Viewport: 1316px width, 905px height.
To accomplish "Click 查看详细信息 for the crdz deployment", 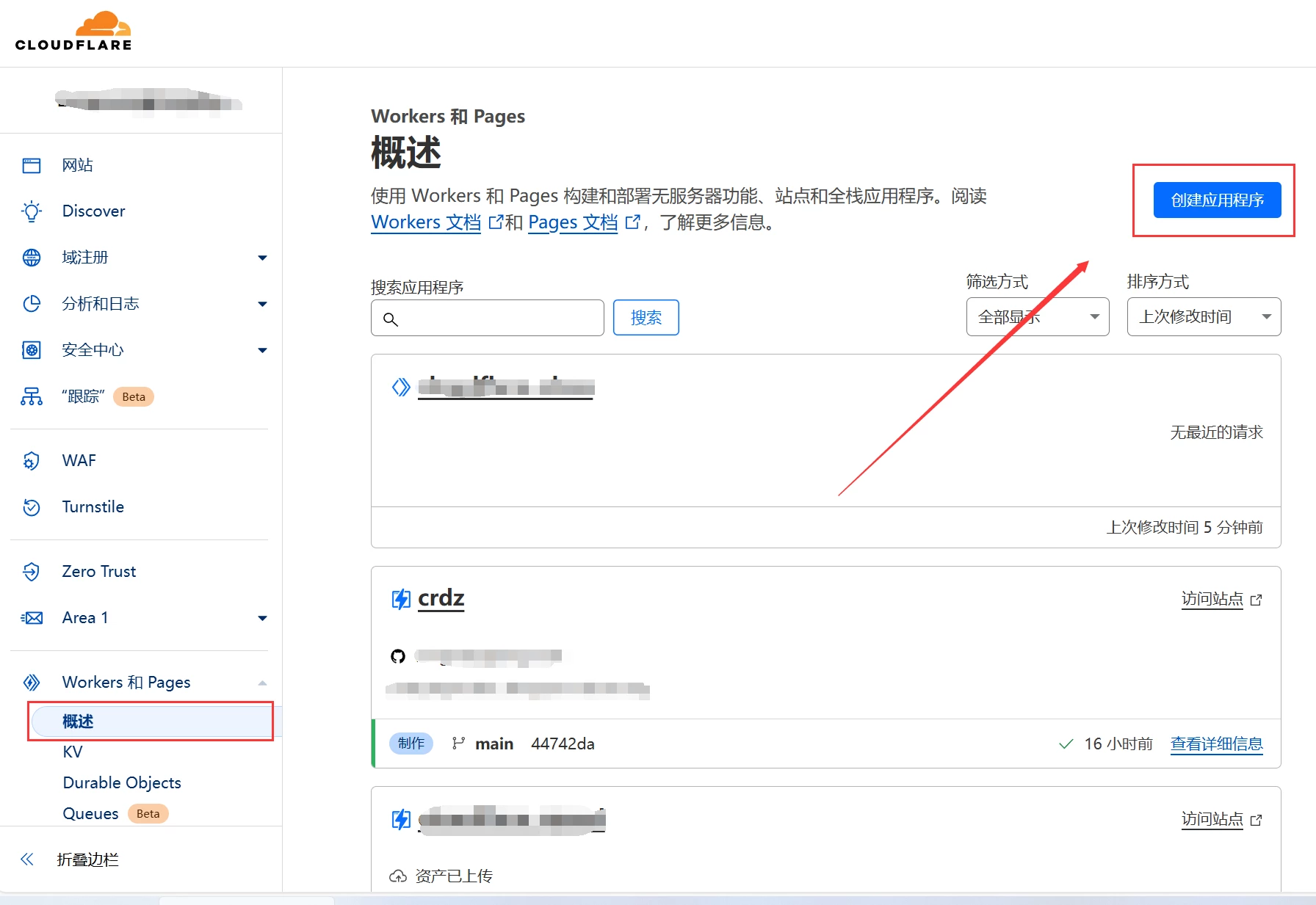I will (1215, 744).
